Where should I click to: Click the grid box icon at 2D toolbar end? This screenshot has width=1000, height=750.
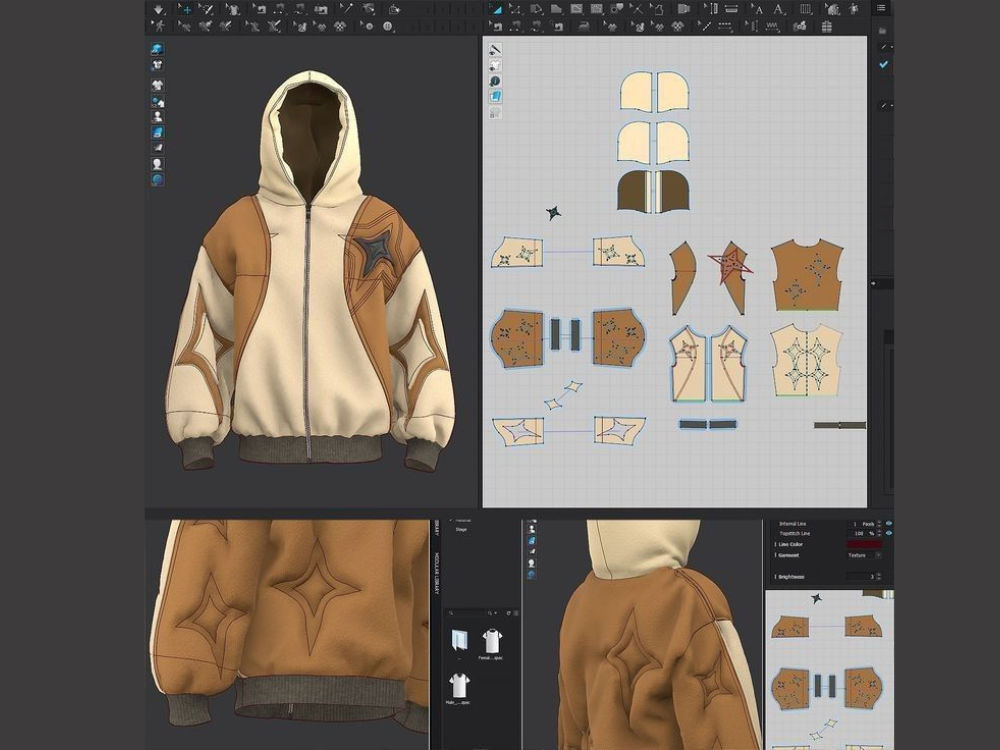827,26
